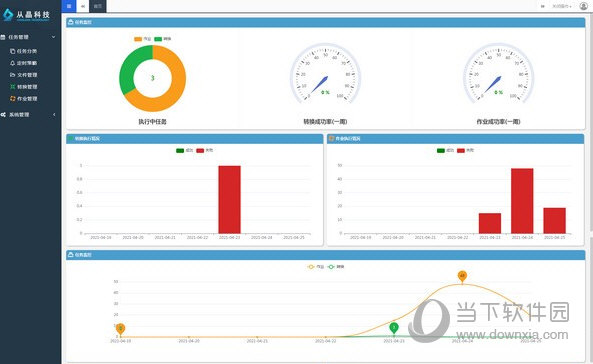Click the green icon beside 转换管理

tap(12, 87)
